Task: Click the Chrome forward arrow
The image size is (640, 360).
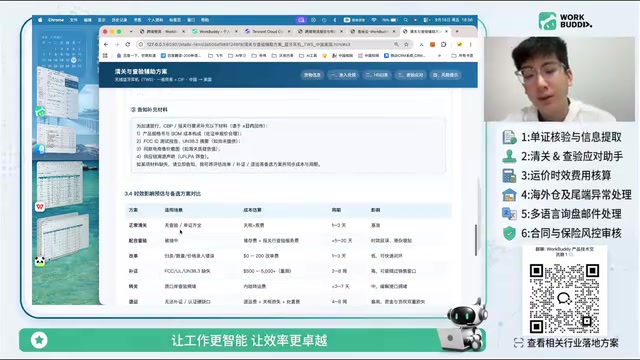Action: pos(117,44)
